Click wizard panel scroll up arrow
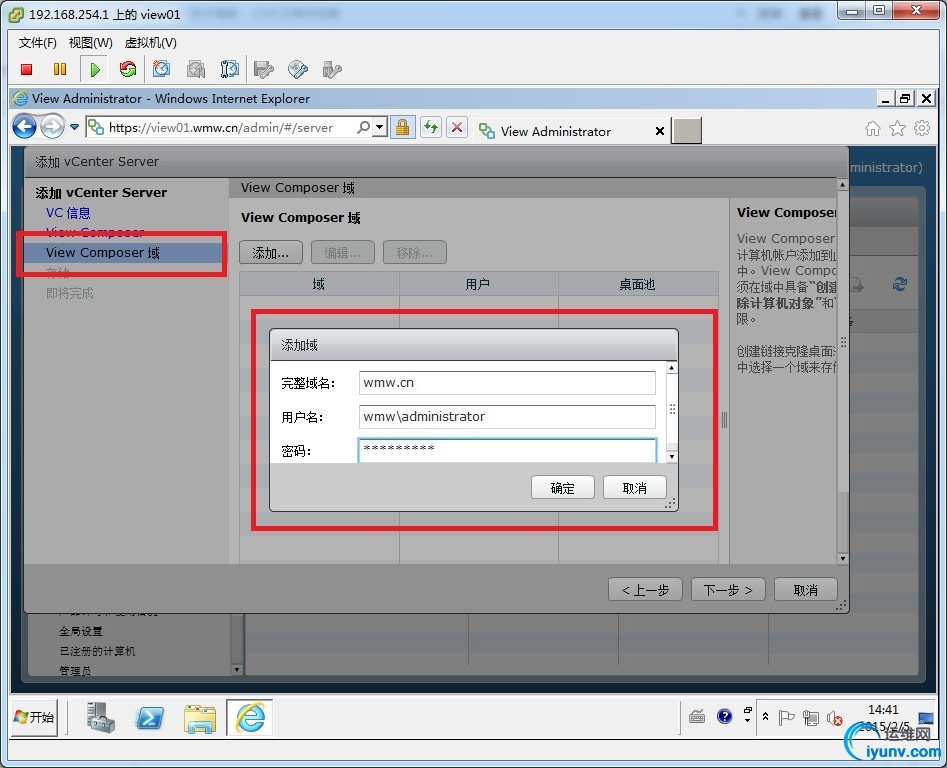The image size is (947, 768). (842, 185)
